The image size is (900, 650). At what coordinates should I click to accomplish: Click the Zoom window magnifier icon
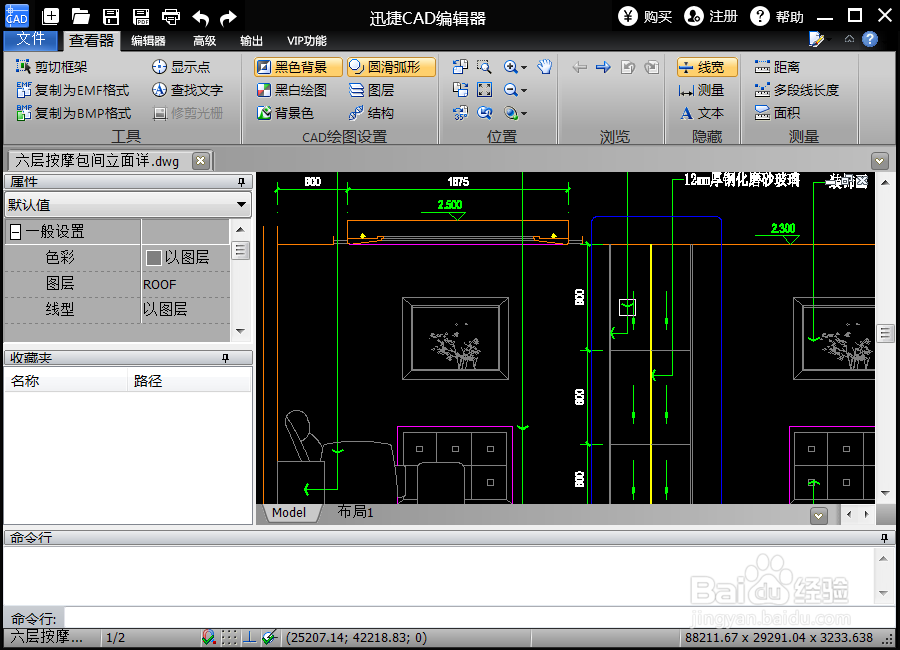tap(484, 67)
